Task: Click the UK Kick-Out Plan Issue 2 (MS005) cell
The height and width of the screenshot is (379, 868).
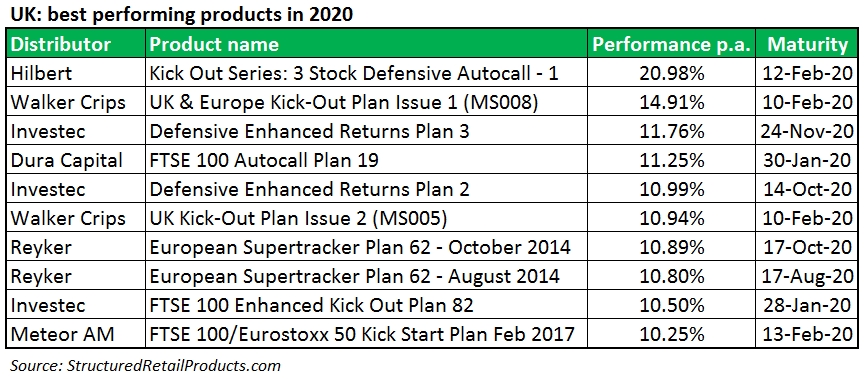Action: [366, 218]
